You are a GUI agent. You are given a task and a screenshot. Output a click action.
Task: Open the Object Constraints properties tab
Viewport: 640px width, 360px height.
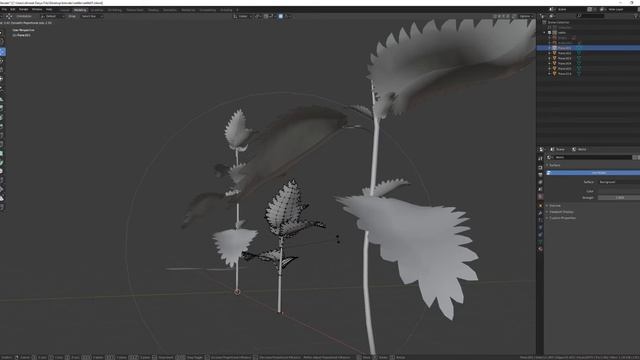tap(540, 235)
